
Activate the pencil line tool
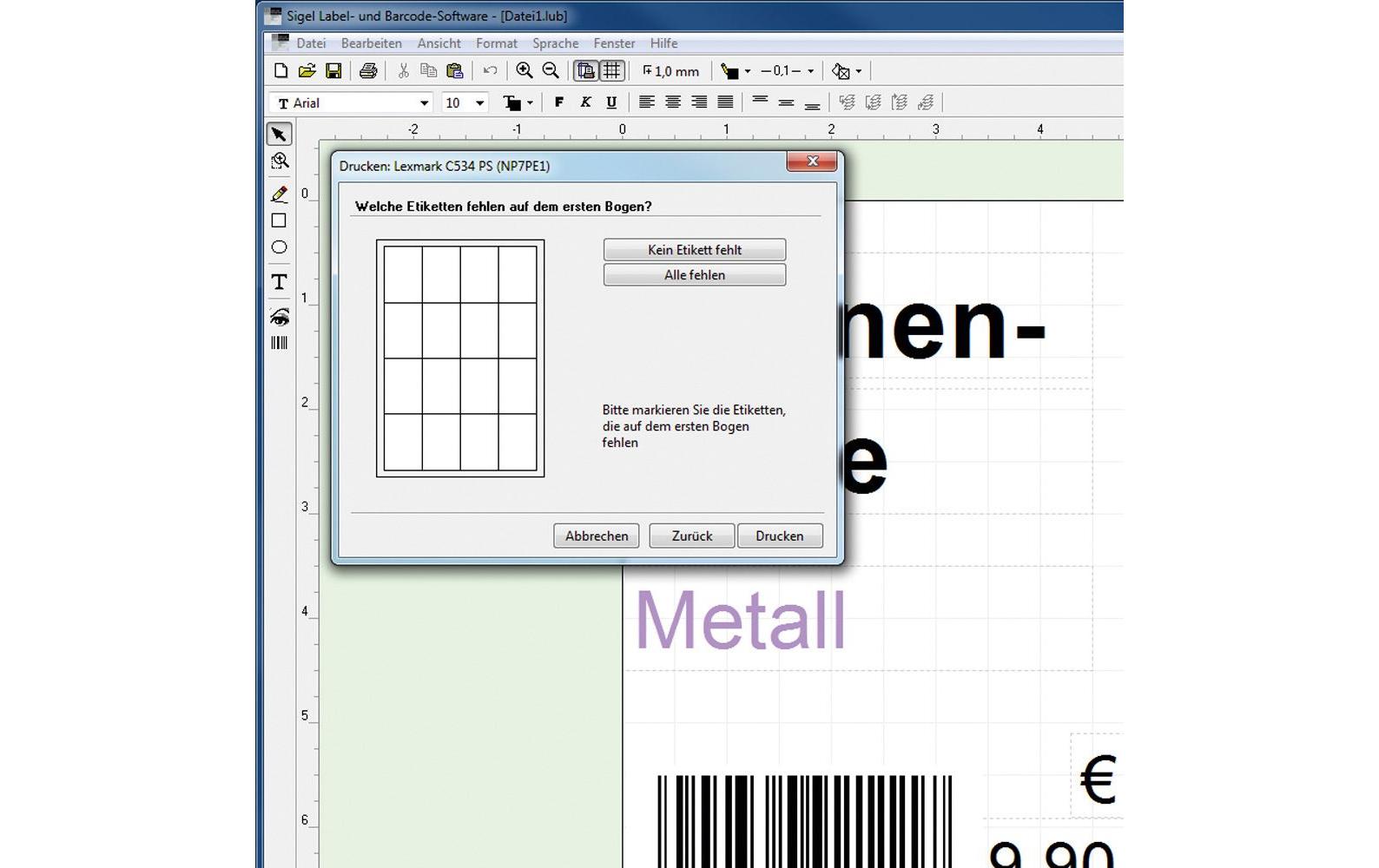(279, 194)
